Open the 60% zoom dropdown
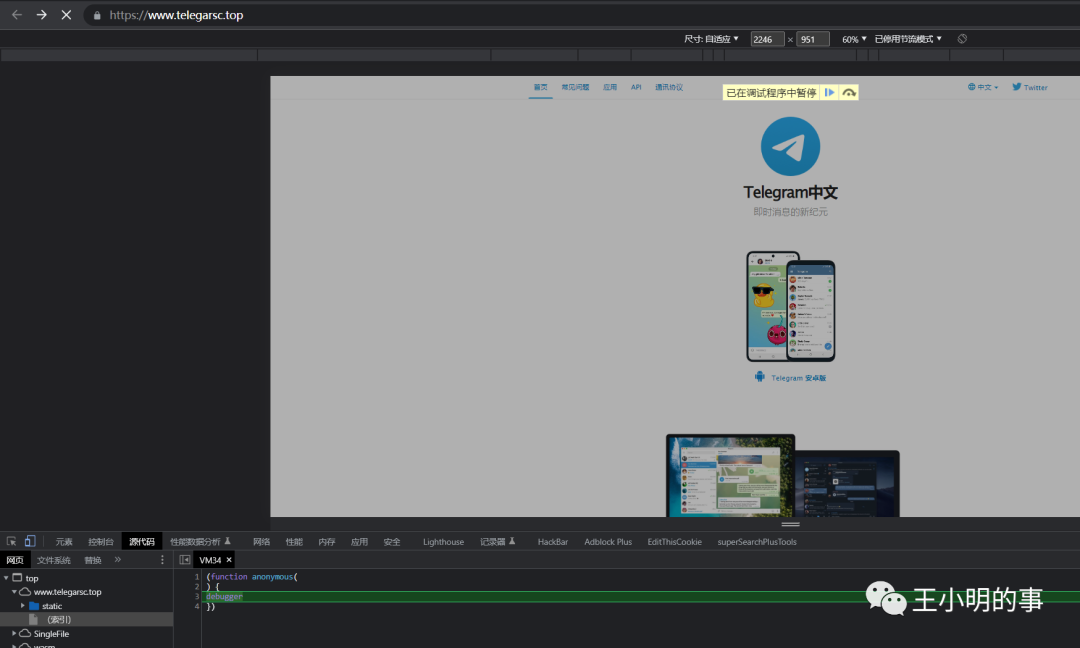The height and width of the screenshot is (648, 1080). (x=854, y=39)
